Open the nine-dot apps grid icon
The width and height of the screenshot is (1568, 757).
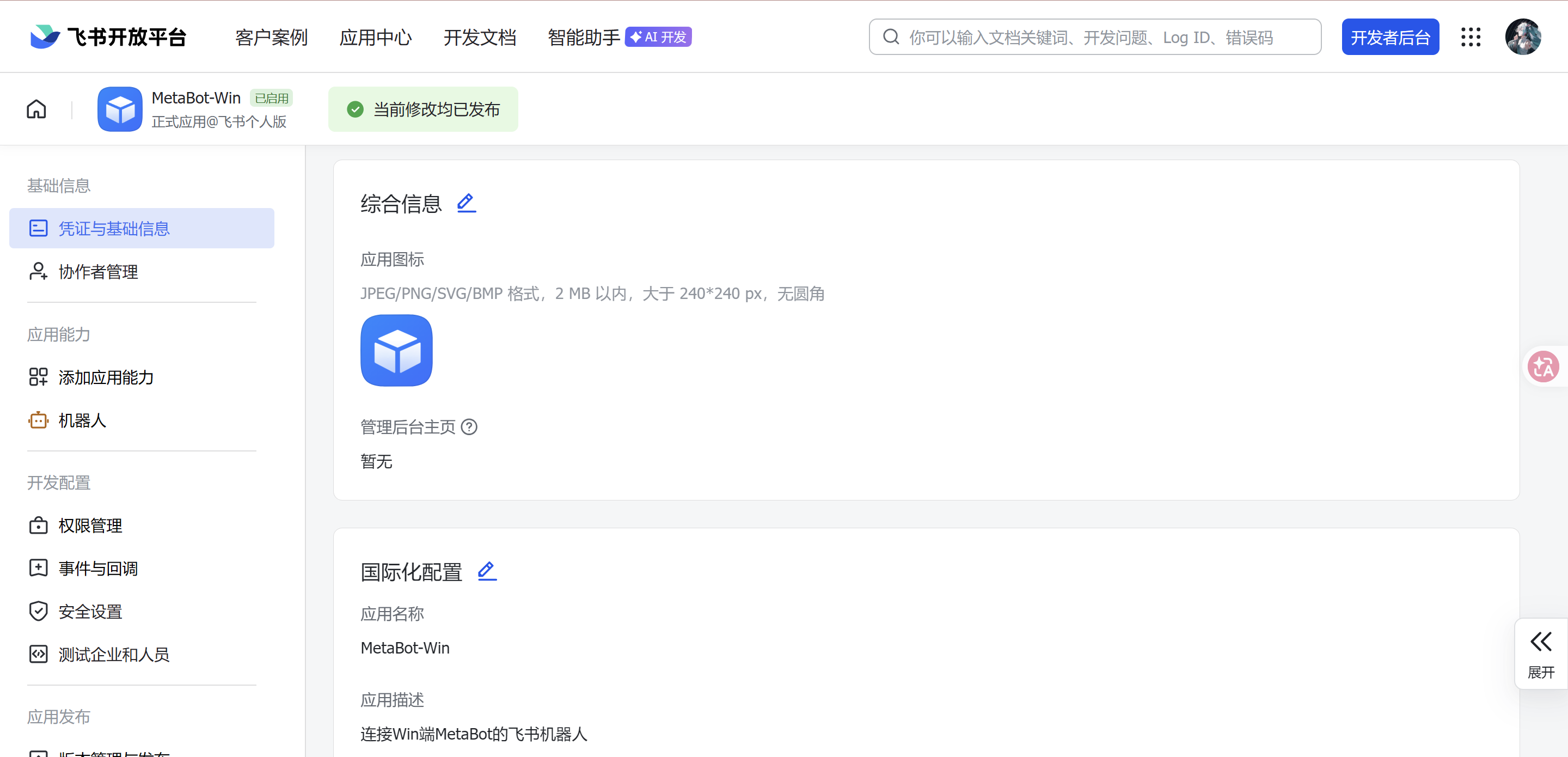point(1471,37)
